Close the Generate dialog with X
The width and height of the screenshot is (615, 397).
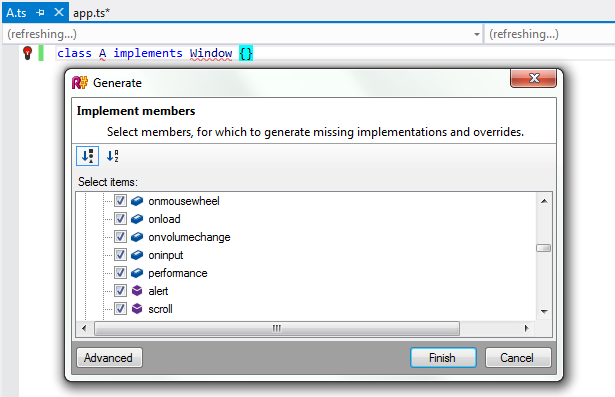point(533,78)
